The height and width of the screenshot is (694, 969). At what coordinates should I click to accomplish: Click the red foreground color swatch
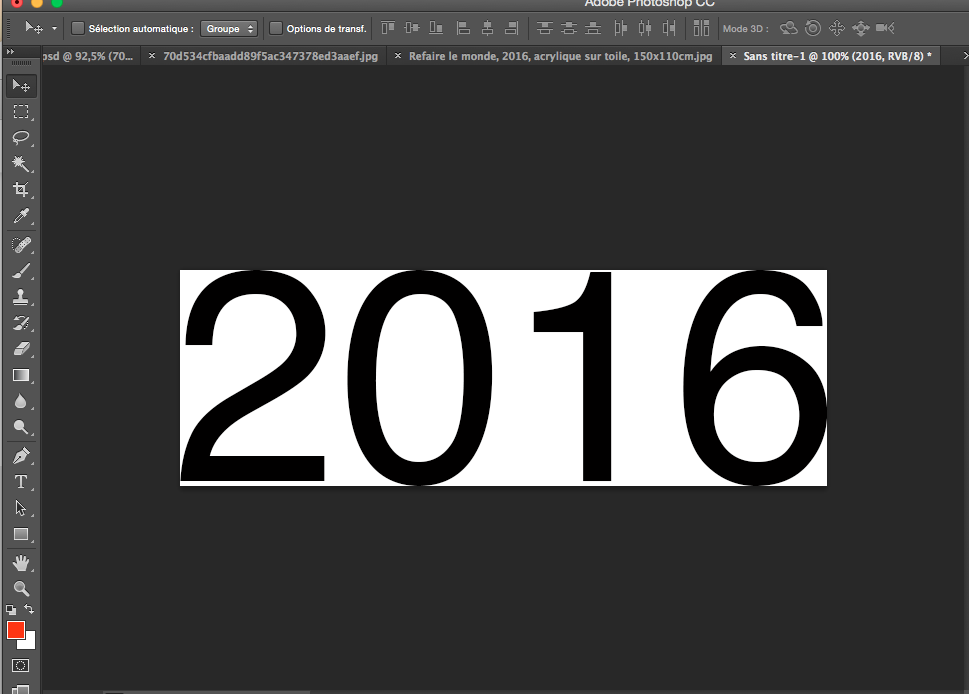point(15,630)
